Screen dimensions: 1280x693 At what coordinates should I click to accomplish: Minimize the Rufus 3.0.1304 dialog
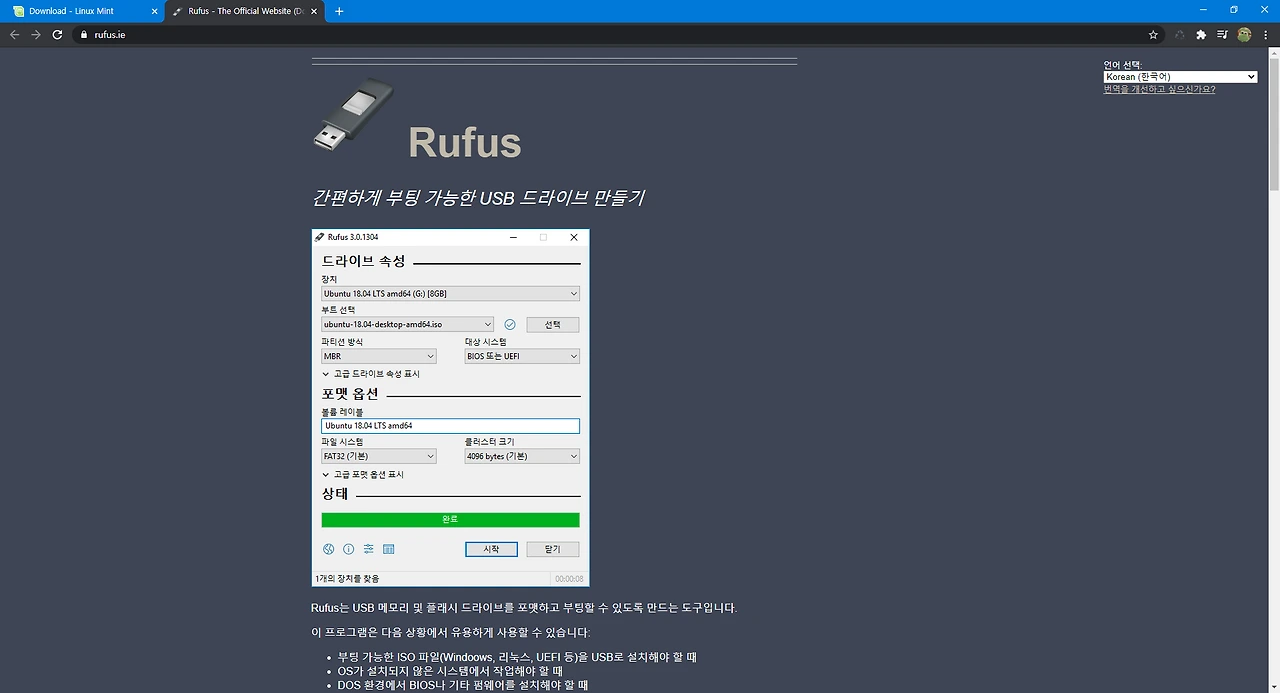click(x=513, y=237)
